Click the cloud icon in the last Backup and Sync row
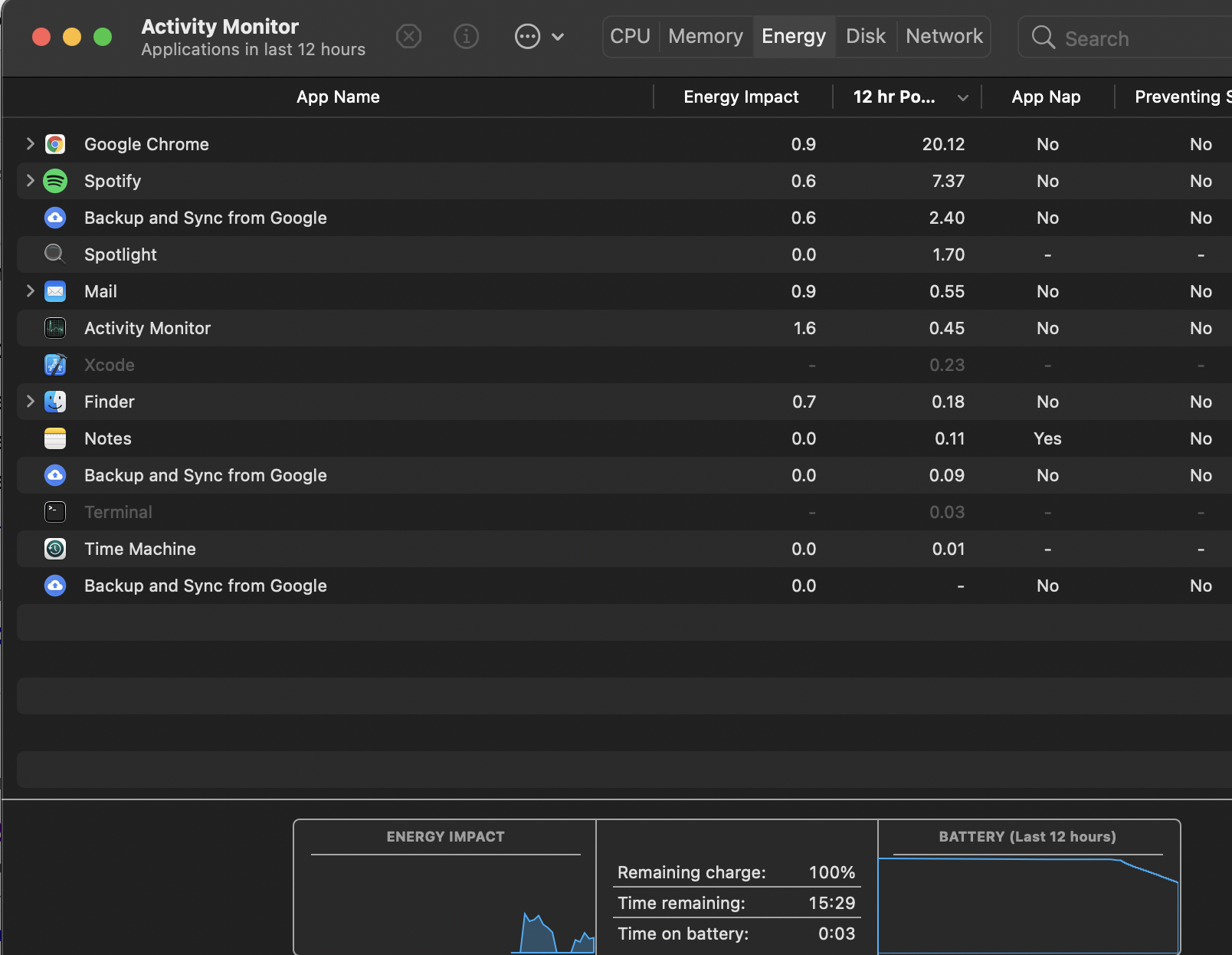This screenshot has width=1232, height=955. (x=55, y=586)
